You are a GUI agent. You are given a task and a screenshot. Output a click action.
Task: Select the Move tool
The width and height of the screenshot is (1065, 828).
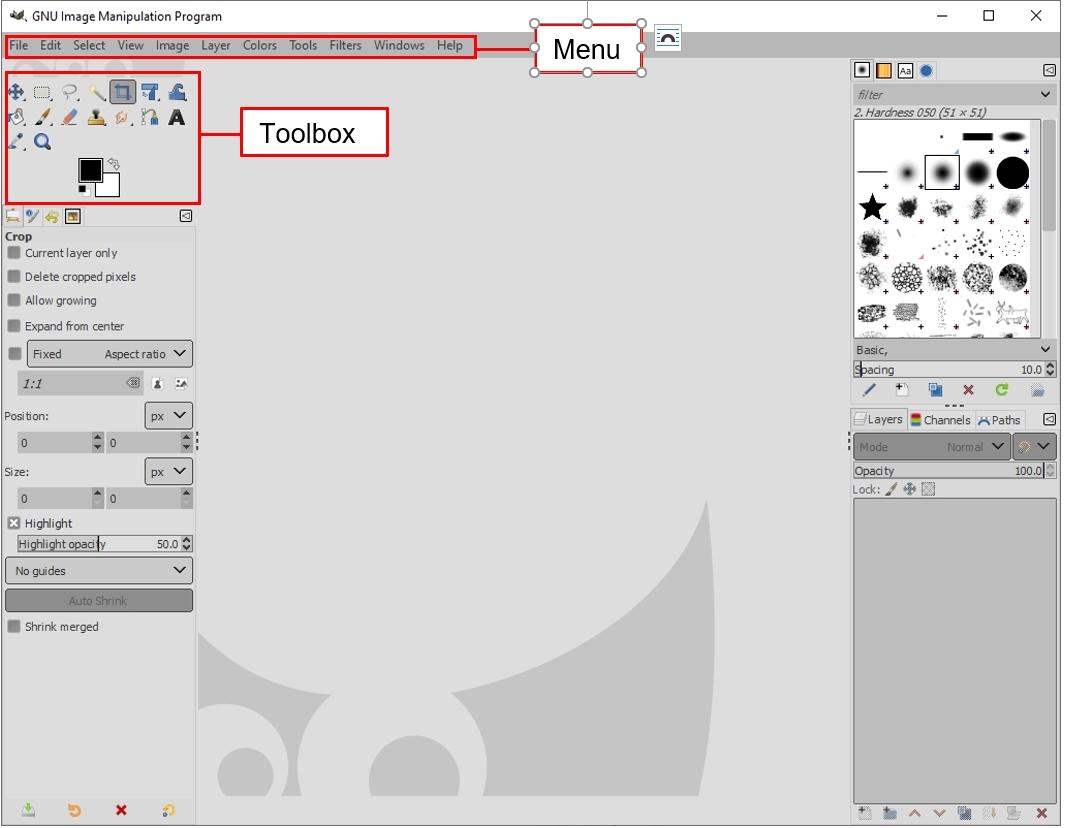(16, 92)
